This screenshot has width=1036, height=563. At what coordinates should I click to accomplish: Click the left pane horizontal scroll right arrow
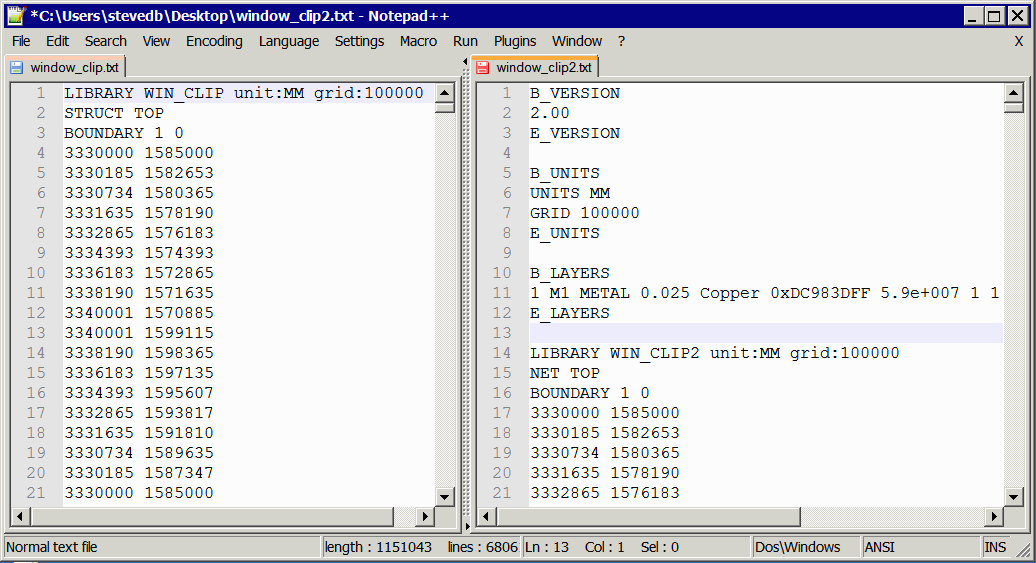(425, 516)
